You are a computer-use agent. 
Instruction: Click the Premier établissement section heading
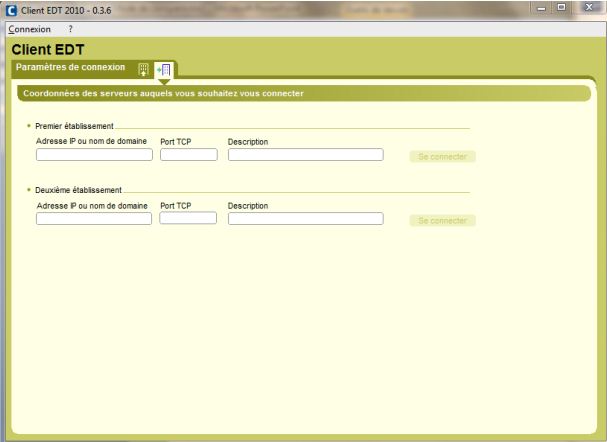point(75,127)
